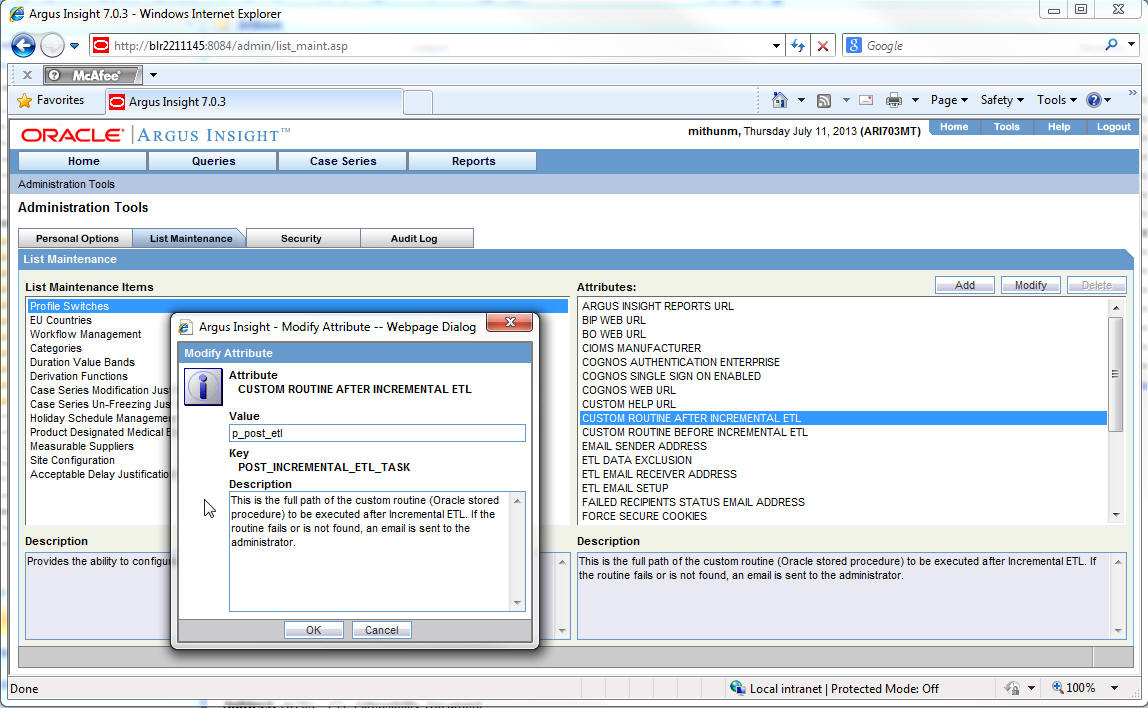1148x708 pixels.
Task: Click Help link in top right header
Action: pos(1059,127)
